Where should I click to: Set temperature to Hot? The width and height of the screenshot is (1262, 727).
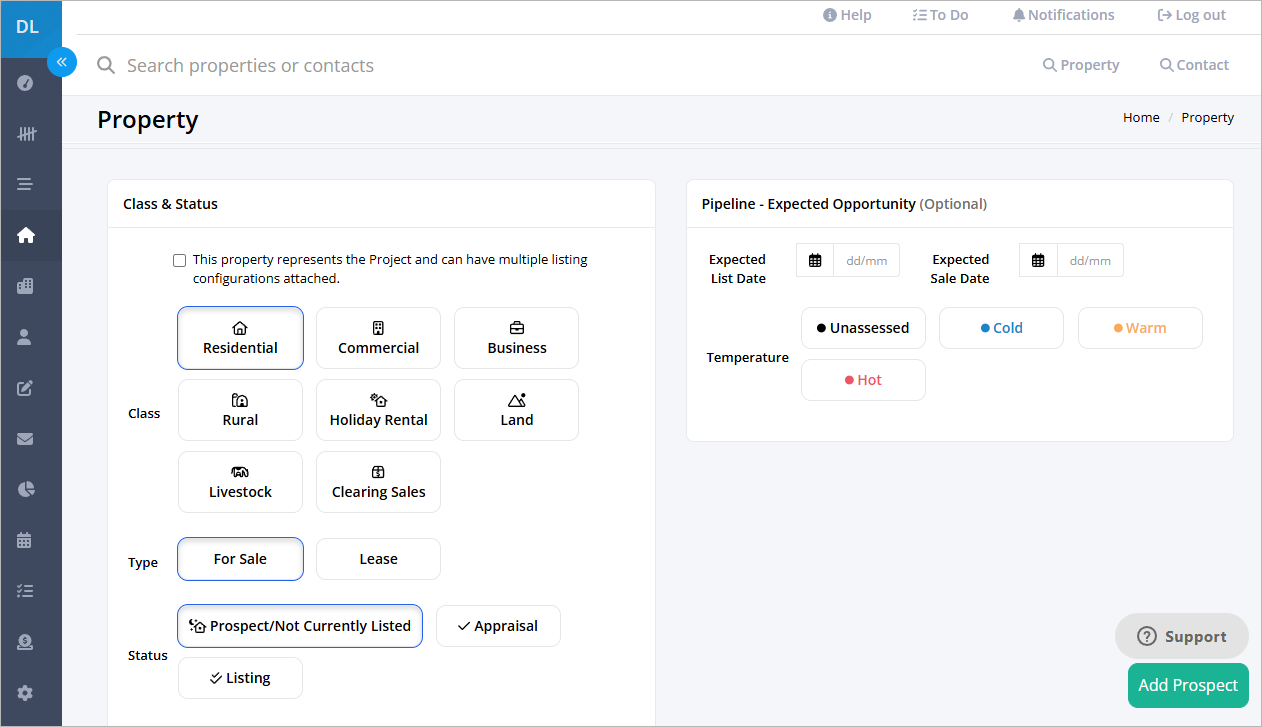(x=863, y=380)
